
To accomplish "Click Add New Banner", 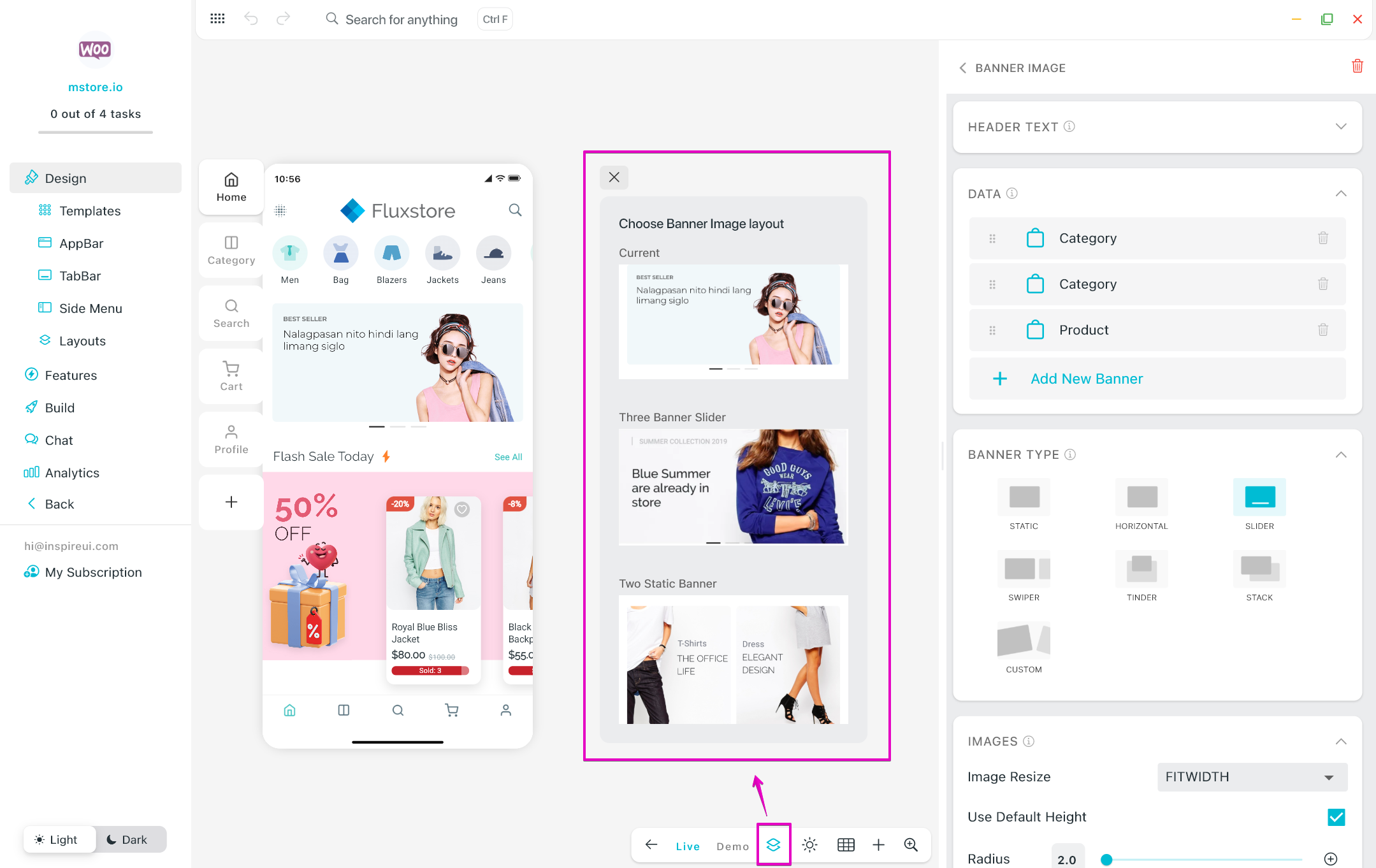I will coord(1086,379).
